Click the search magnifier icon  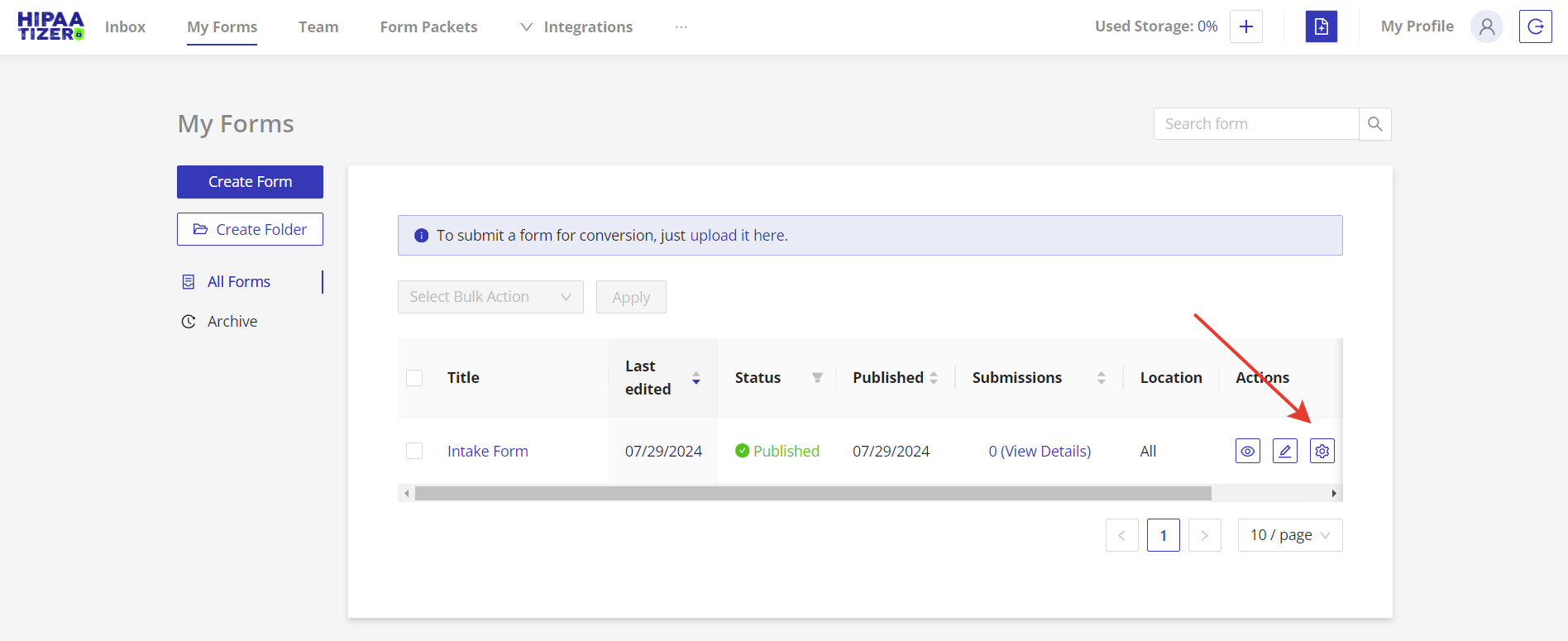pos(1374,124)
